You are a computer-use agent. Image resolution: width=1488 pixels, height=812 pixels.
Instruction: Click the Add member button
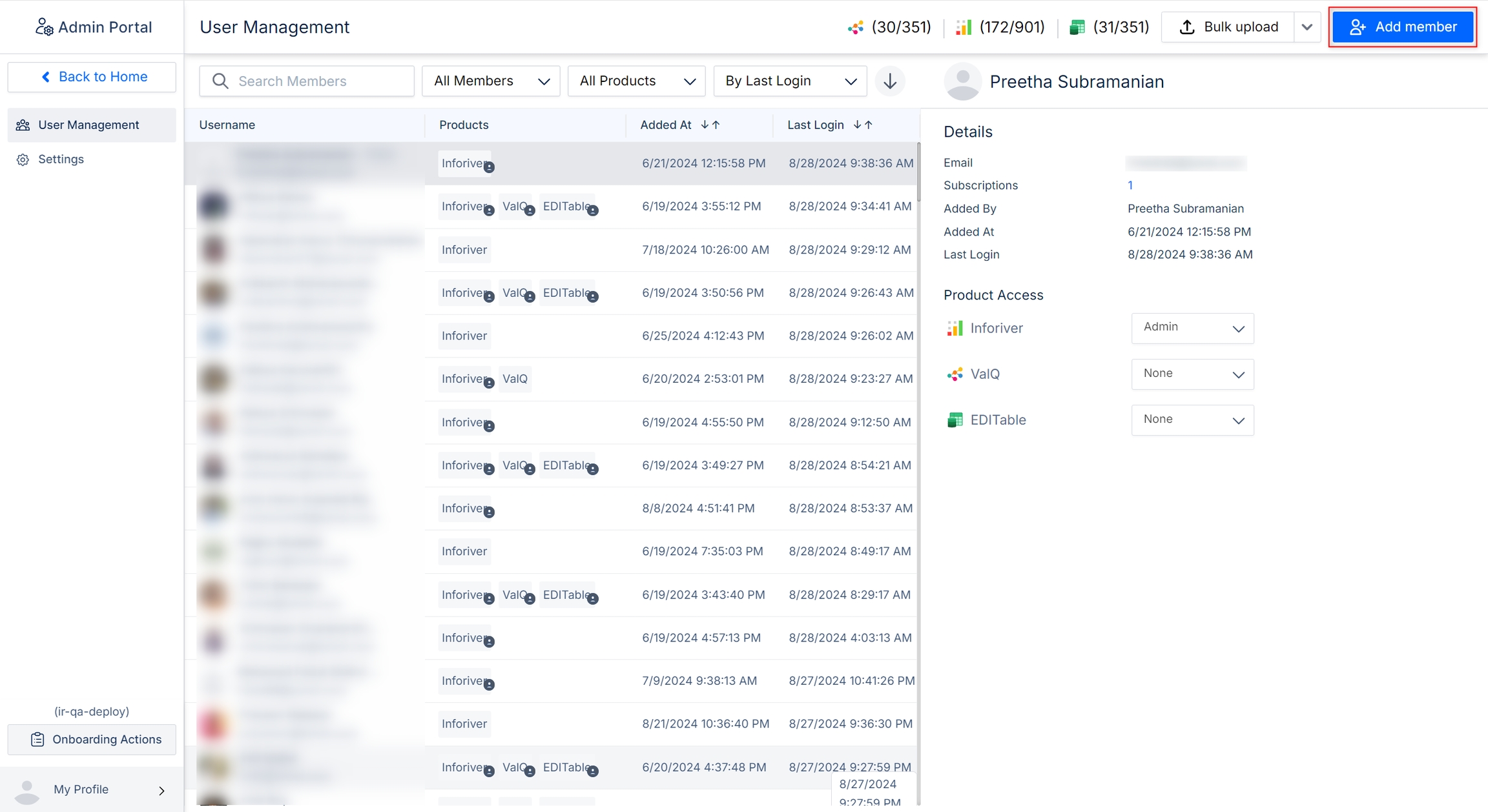pos(1403,27)
